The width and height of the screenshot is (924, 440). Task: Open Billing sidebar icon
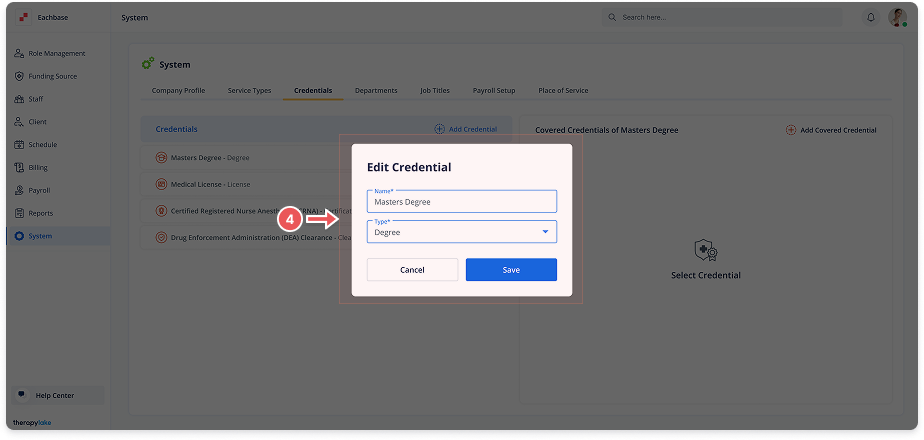[x=19, y=167]
